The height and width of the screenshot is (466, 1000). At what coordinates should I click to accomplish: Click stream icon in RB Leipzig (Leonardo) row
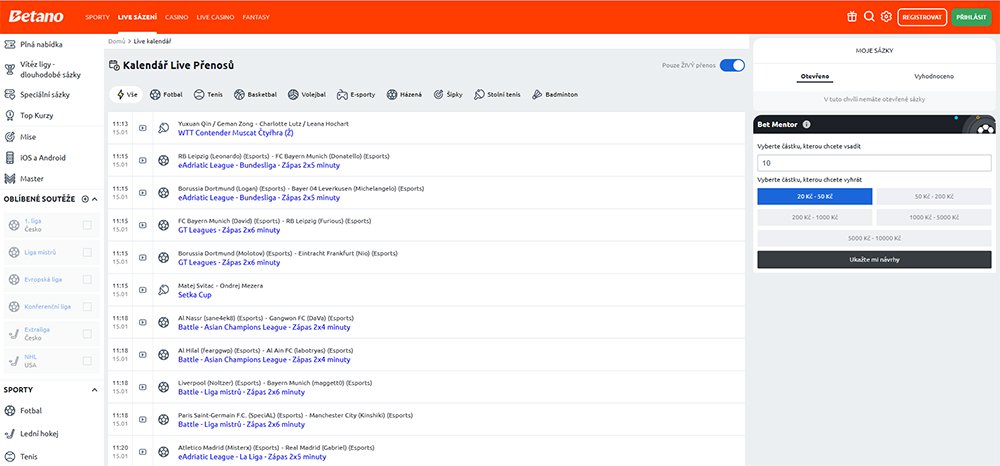(143, 161)
